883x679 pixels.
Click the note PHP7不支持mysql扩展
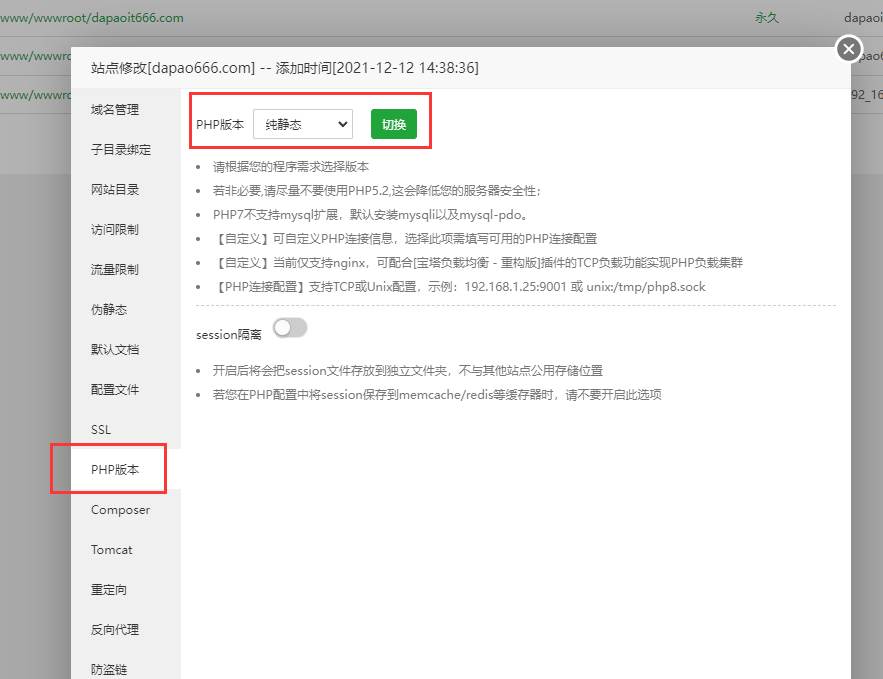click(x=370, y=215)
